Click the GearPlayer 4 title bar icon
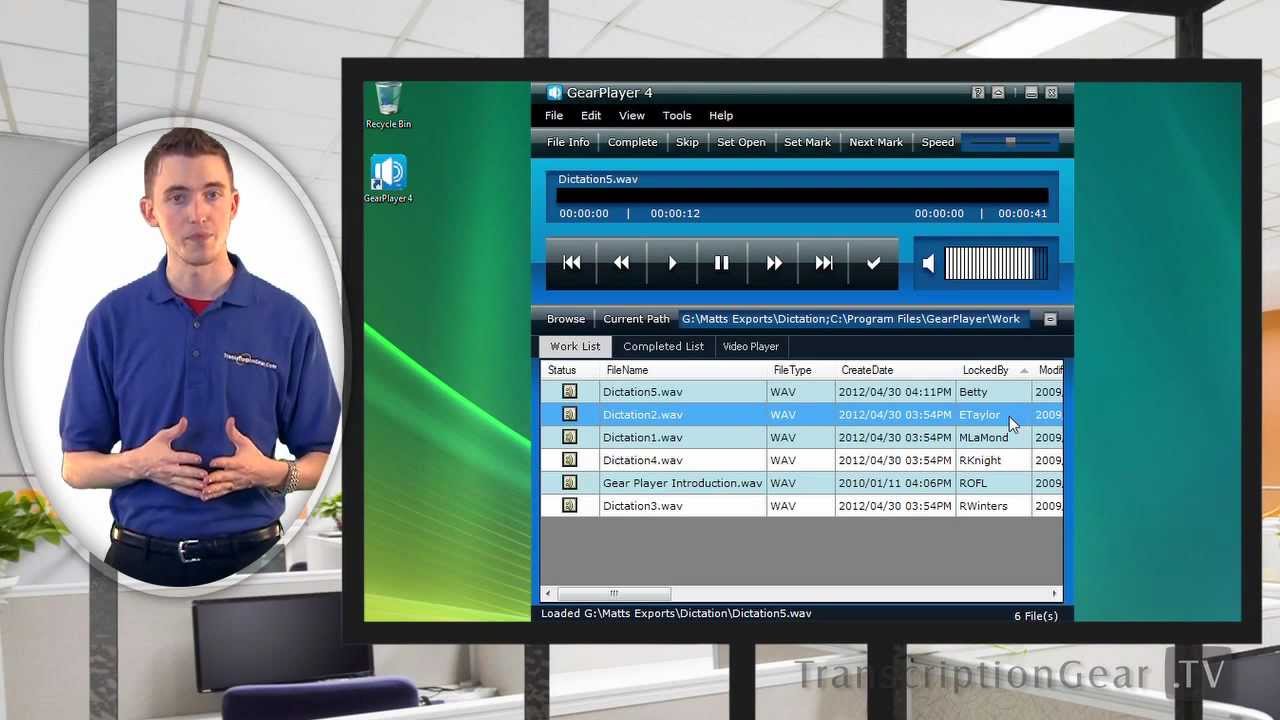Screen dimensions: 1280x720 [554, 93]
